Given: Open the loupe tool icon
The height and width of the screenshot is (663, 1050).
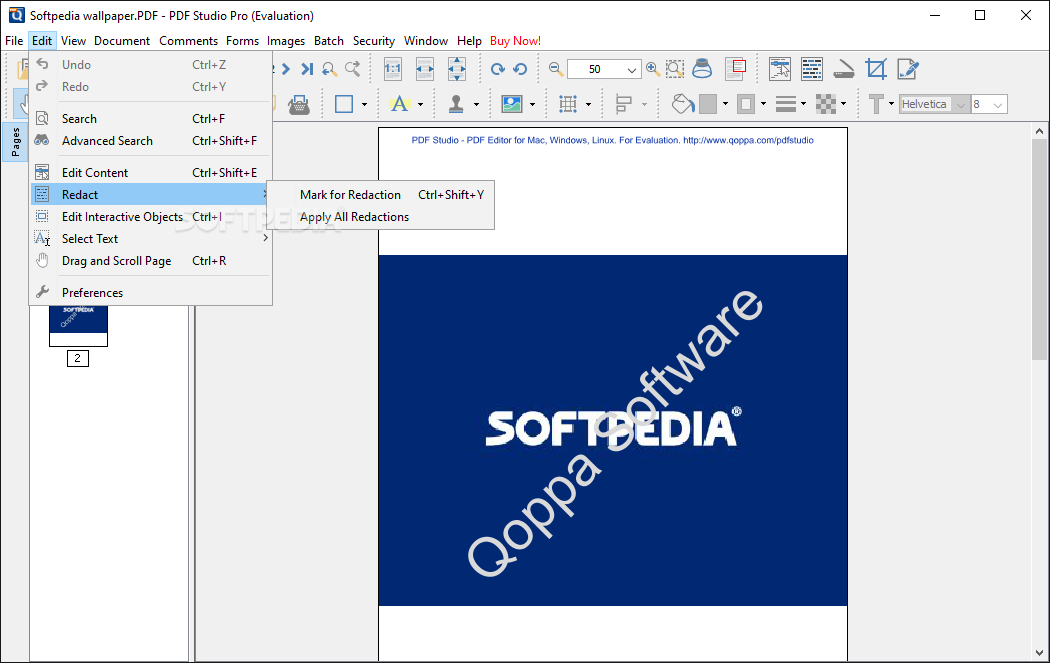Looking at the screenshot, I should pyautogui.click(x=702, y=69).
